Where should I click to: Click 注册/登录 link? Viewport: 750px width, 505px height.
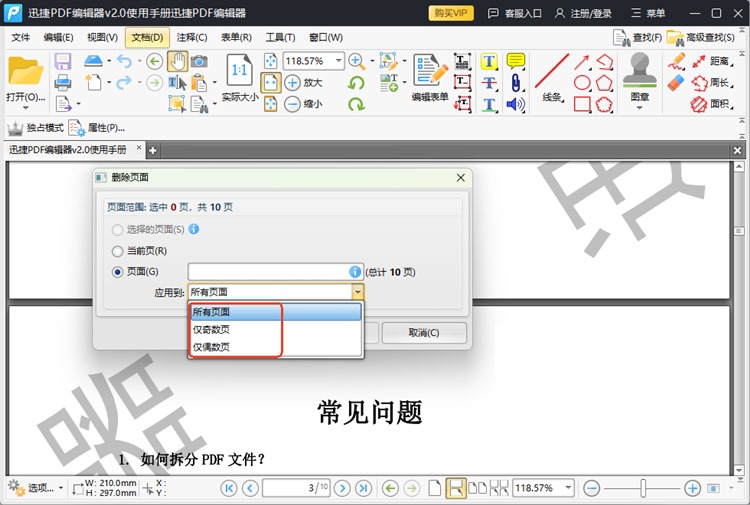tap(584, 13)
